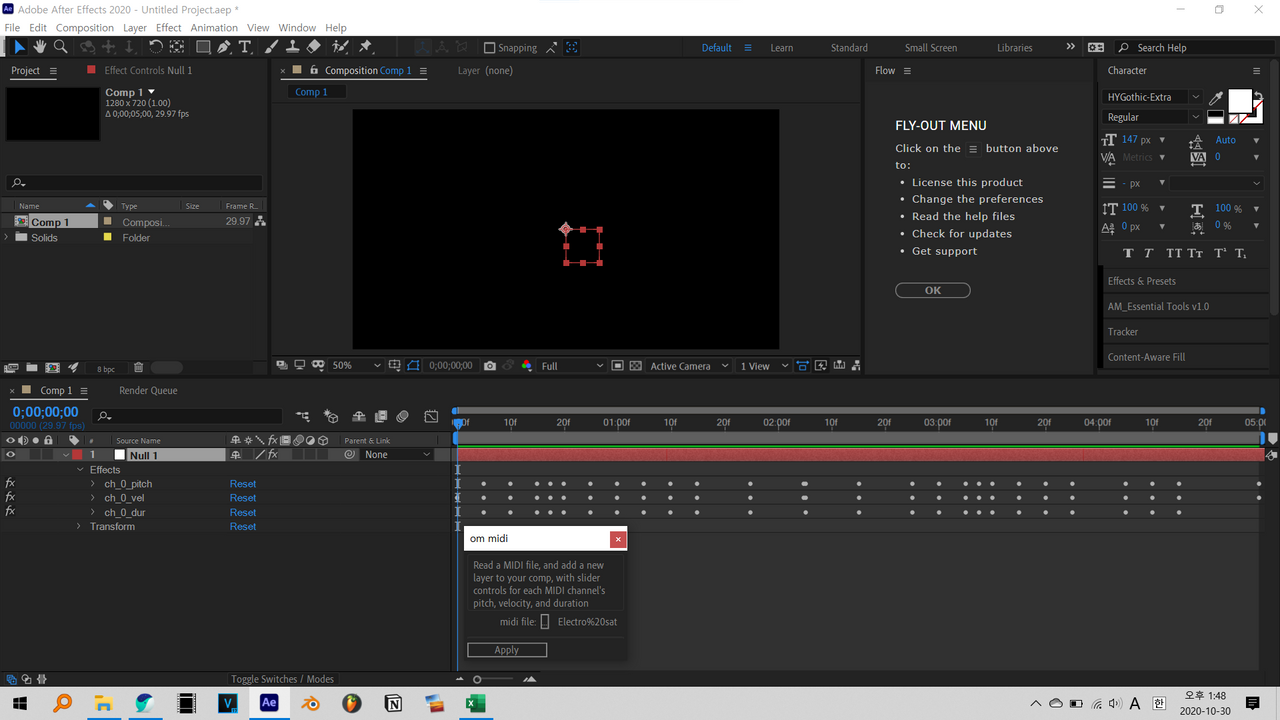This screenshot has height=720, width=1280.
Task: Hide the Null 1 layer with eye icon
Action: (11, 455)
